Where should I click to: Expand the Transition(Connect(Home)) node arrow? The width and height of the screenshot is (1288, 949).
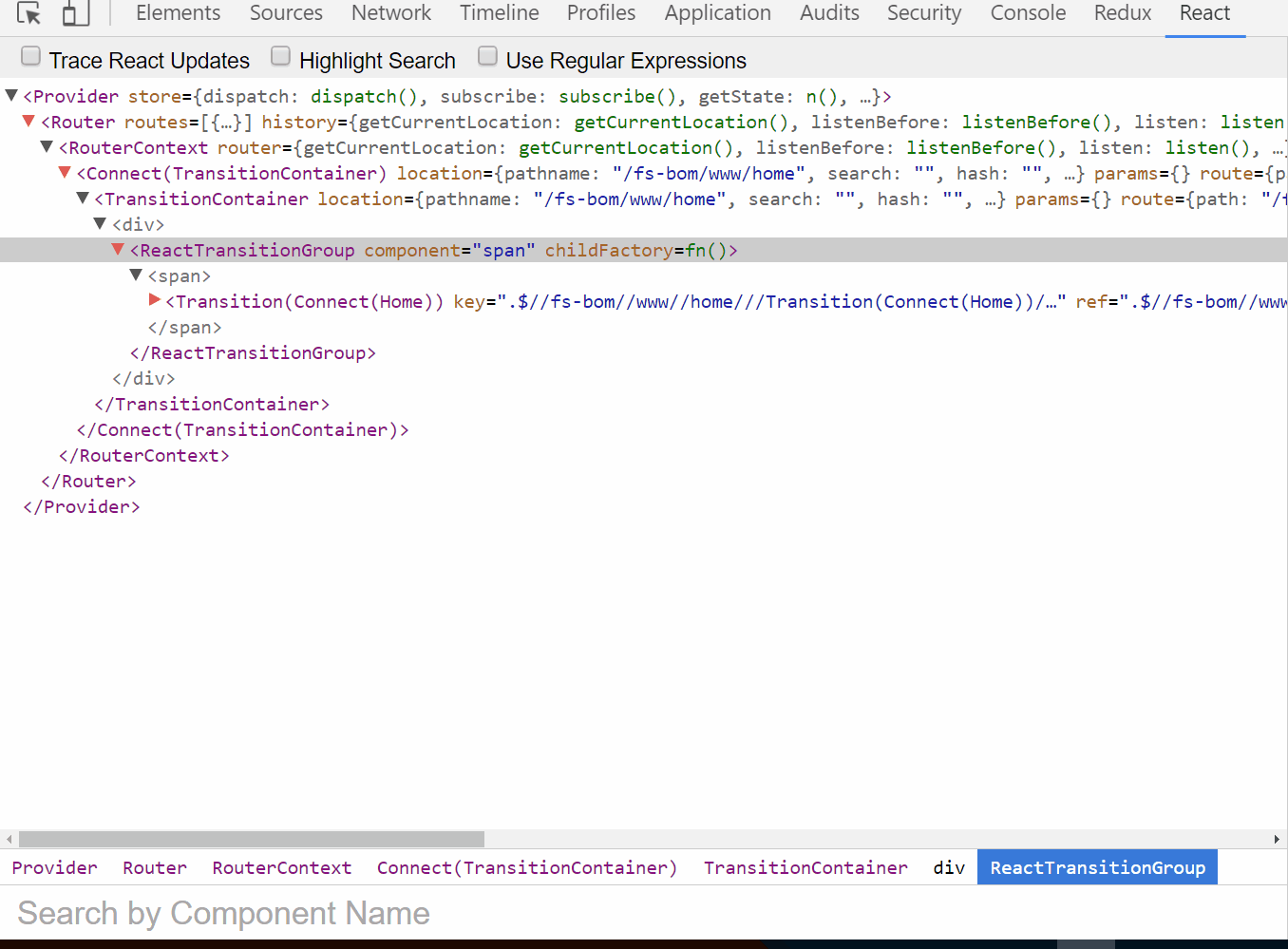click(x=154, y=300)
